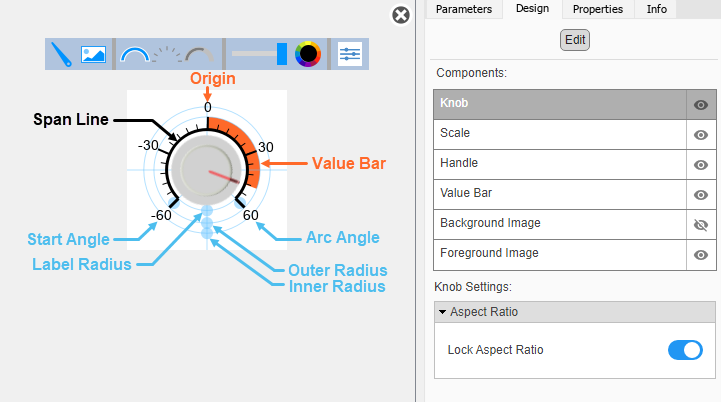Click the background image icon in toolbar
The height and width of the screenshot is (402, 721).
tap(93, 53)
